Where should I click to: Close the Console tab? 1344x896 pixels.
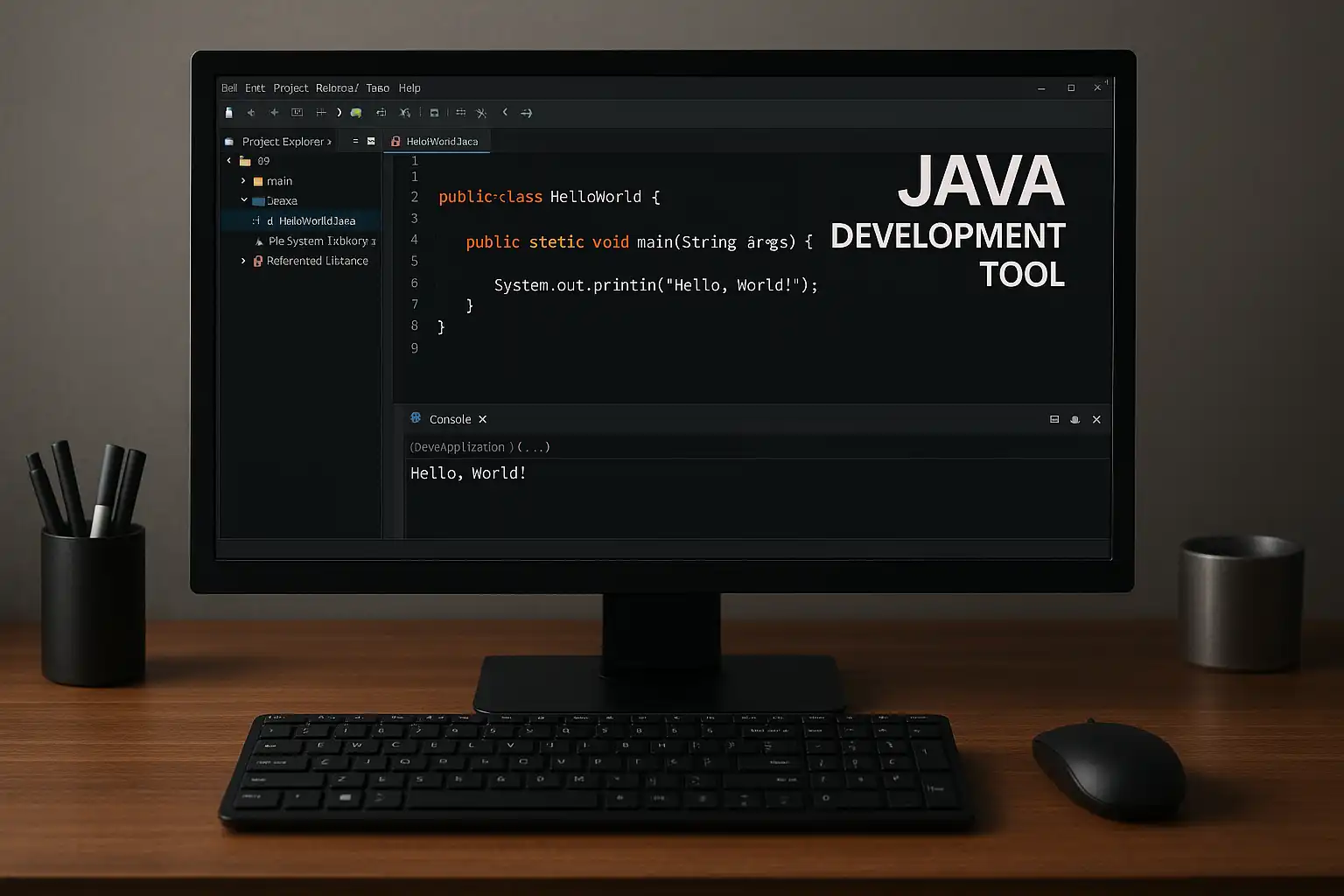(483, 420)
